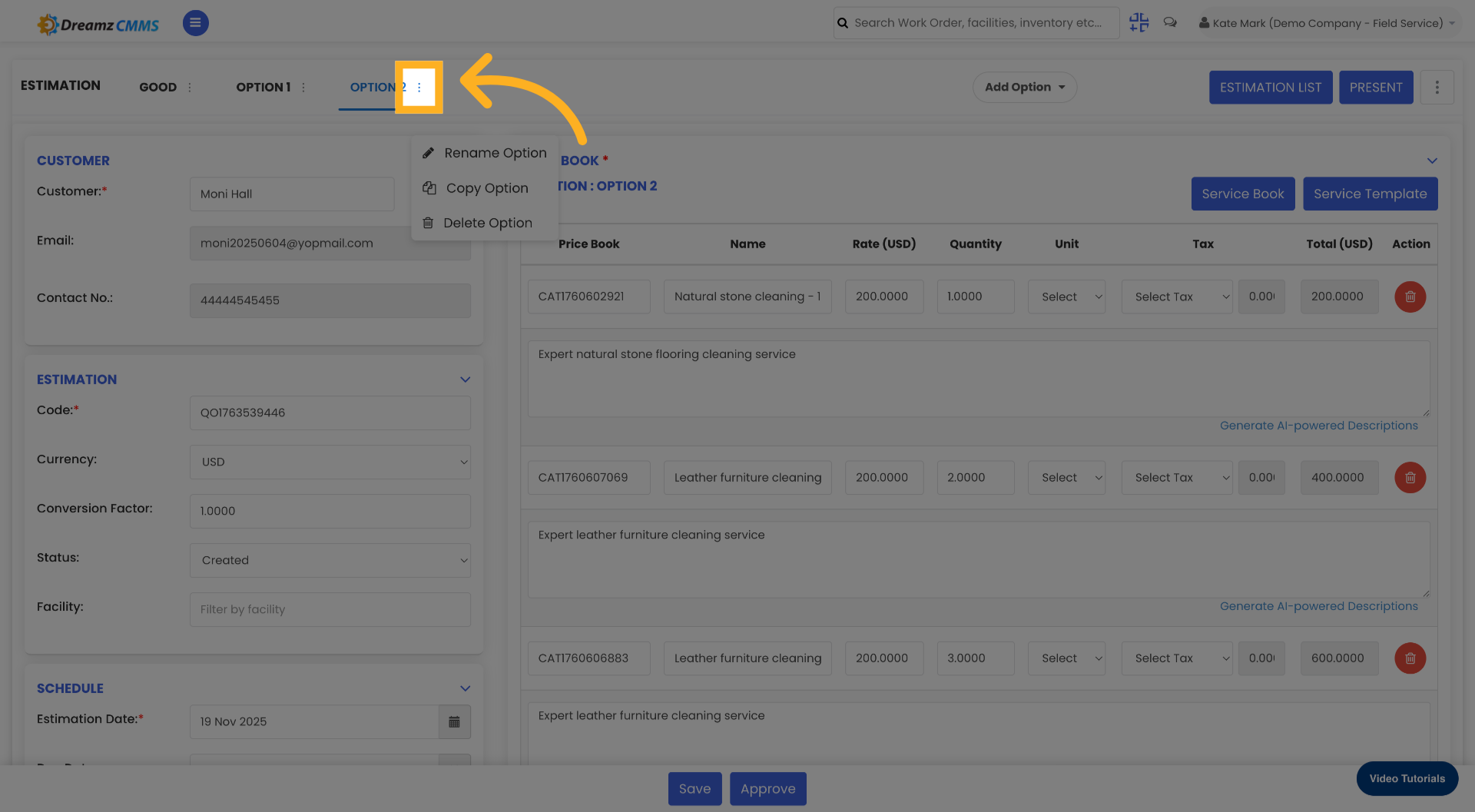Click the pencil icon beside Rename Option
Screen dimensions: 1475x812
tap(428, 152)
